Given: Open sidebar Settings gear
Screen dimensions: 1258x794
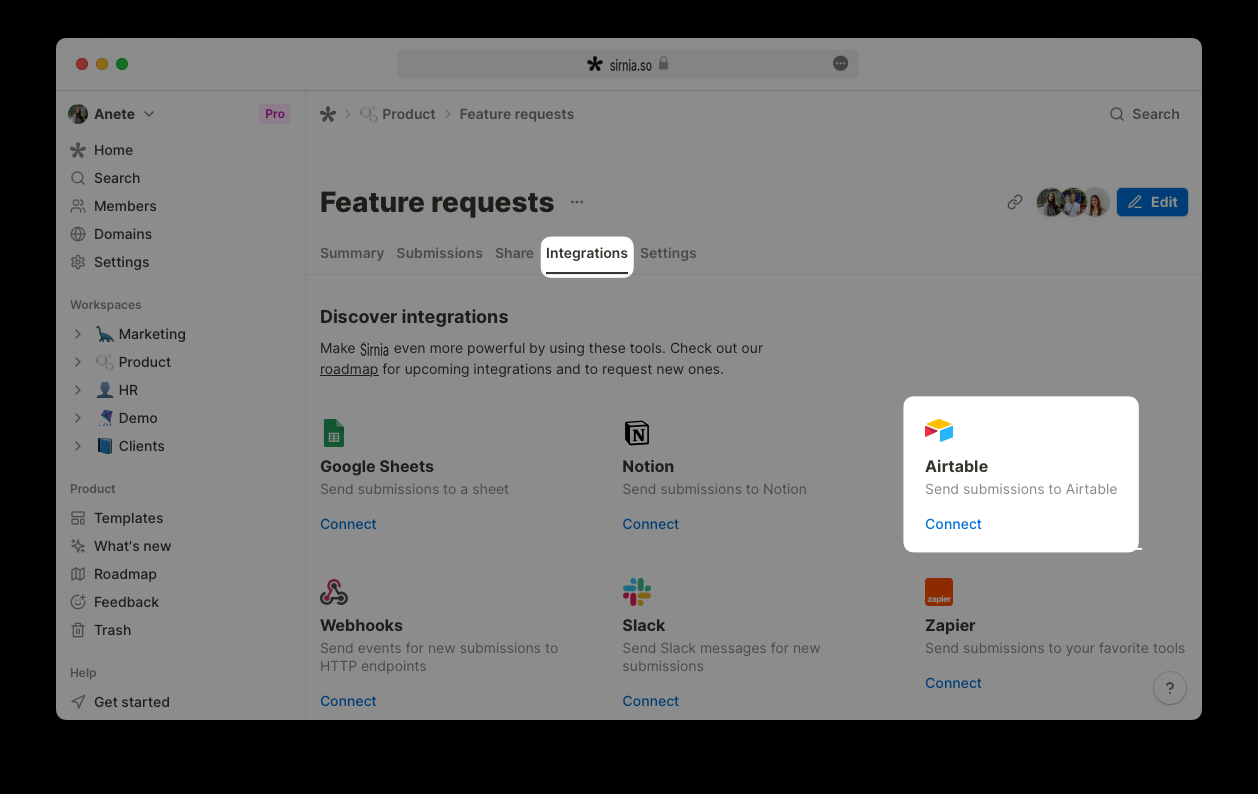Looking at the screenshot, I should tap(78, 262).
